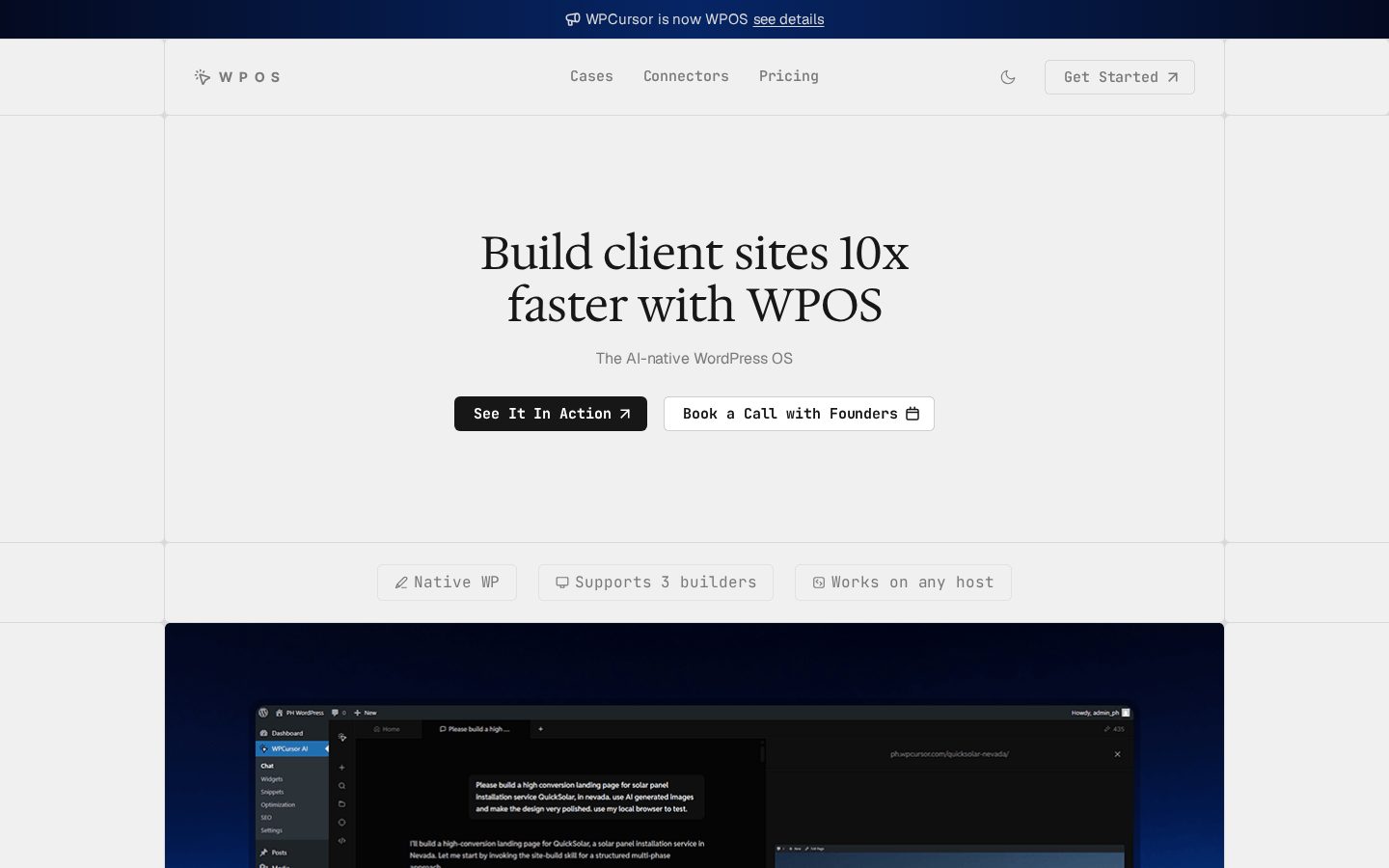The width and height of the screenshot is (1389, 868).
Task: Click the 435 counter in the demo
Action: [x=1114, y=729]
